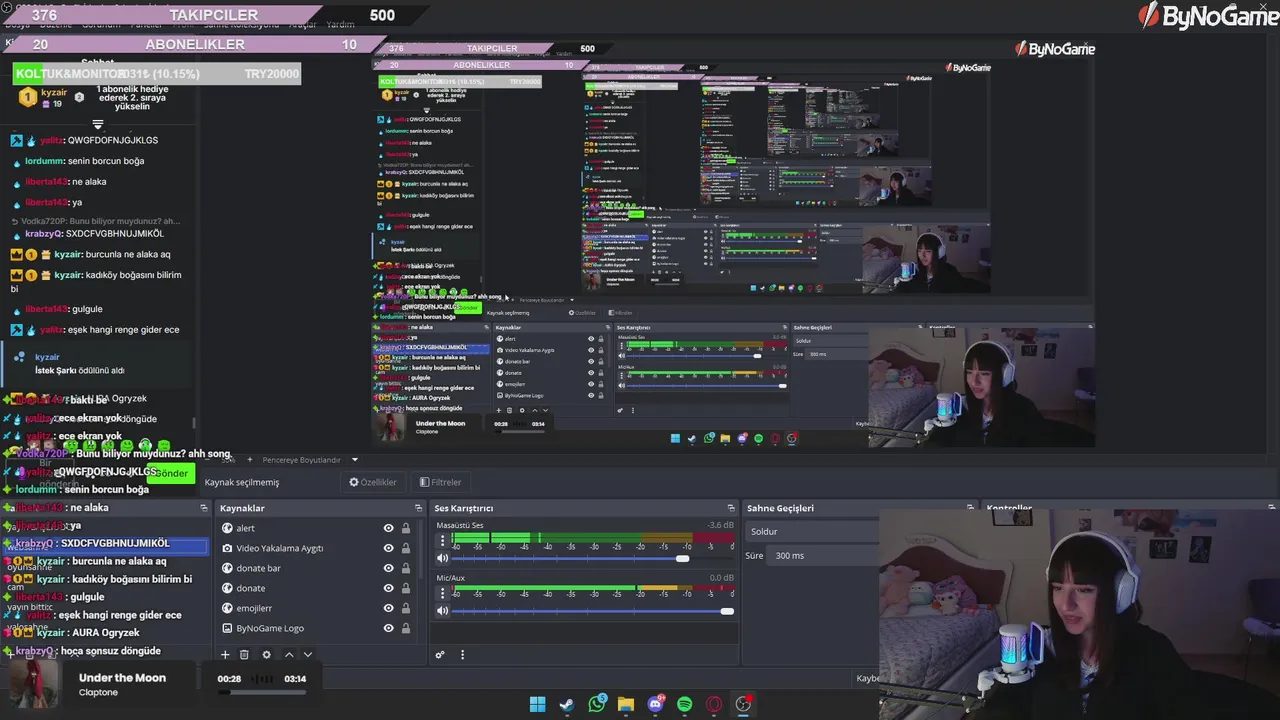The width and height of the screenshot is (1280, 720).
Task: Open Masaüstü Ses three-dot options menu
Action: click(x=443, y=541)
